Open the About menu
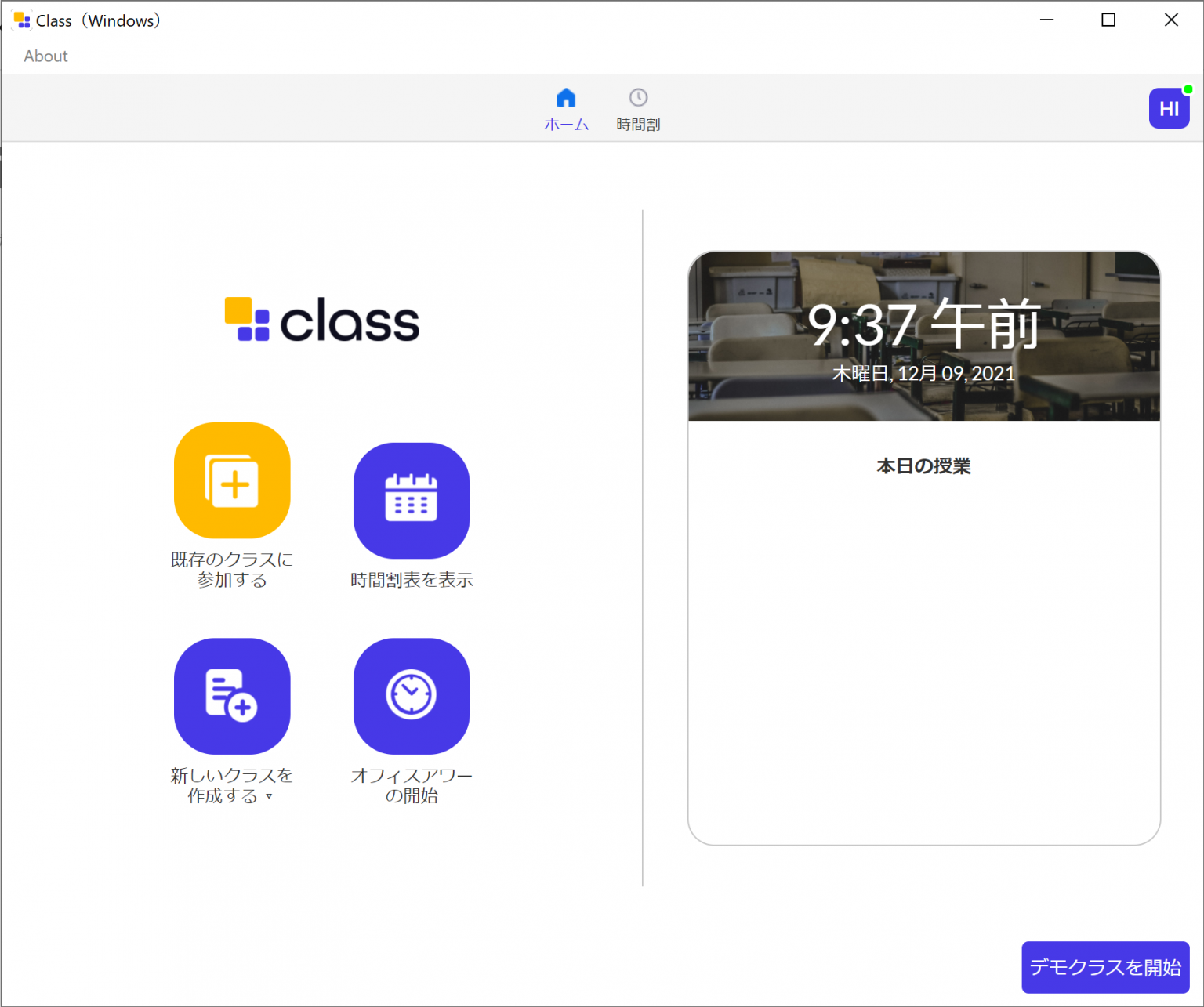 (45, 56)
